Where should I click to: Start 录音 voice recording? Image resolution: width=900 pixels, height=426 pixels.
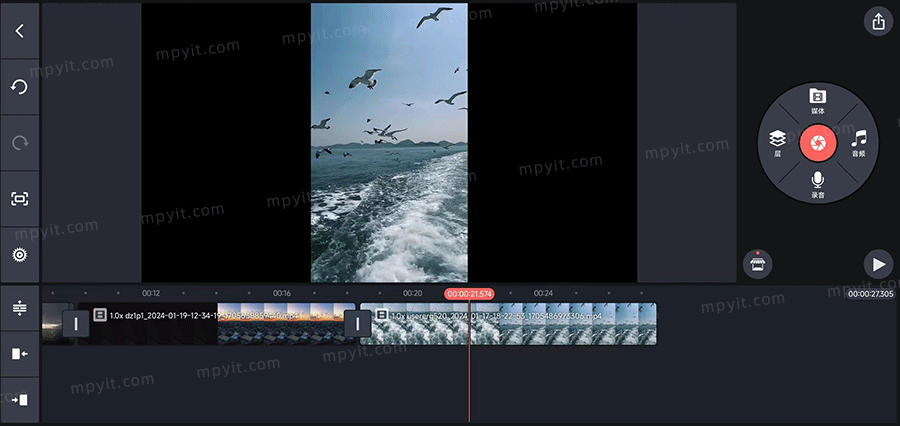pyautogui.click(x=817, y=185)
